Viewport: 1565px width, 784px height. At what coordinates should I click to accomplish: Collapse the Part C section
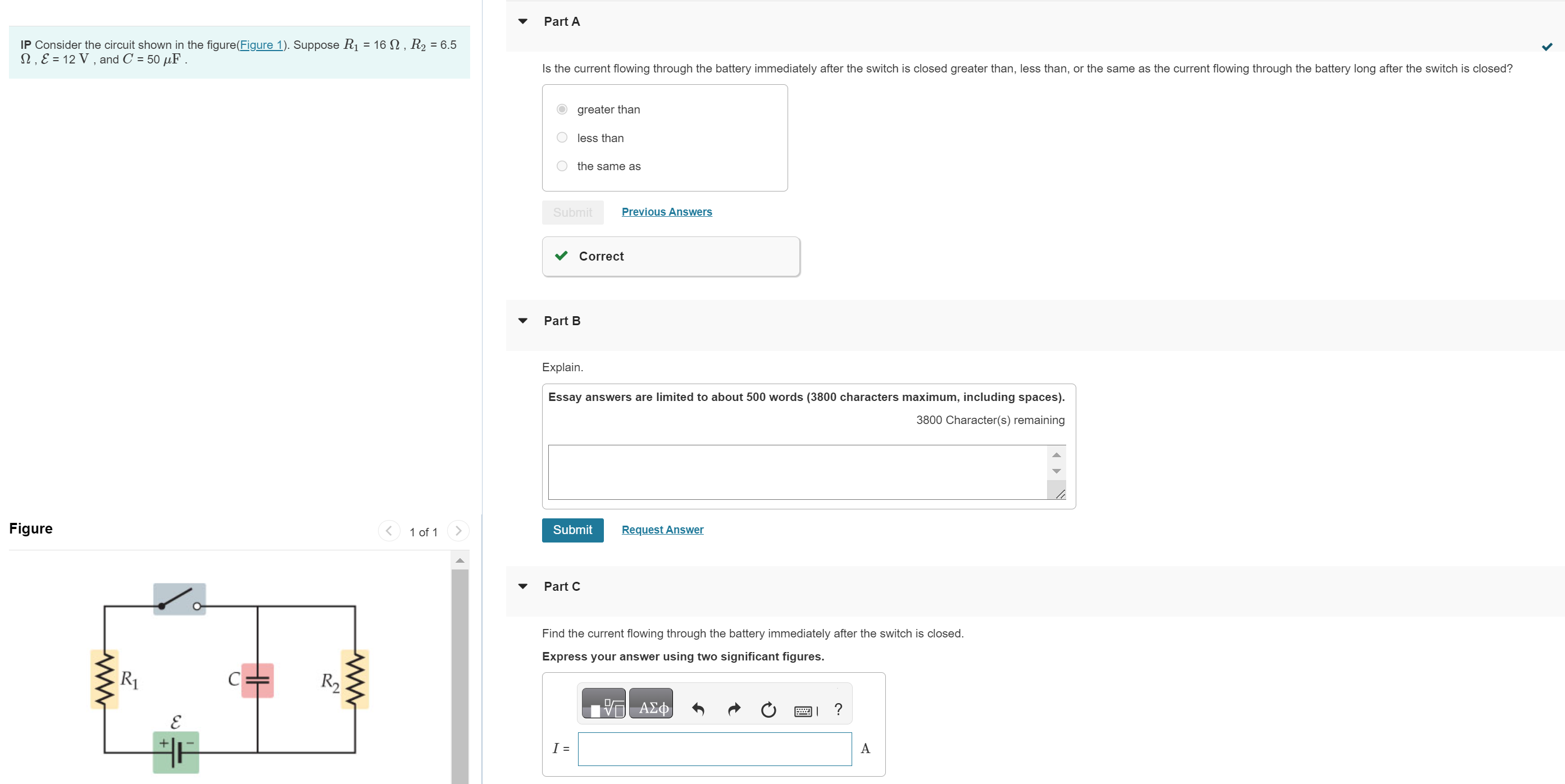point(522,587)
